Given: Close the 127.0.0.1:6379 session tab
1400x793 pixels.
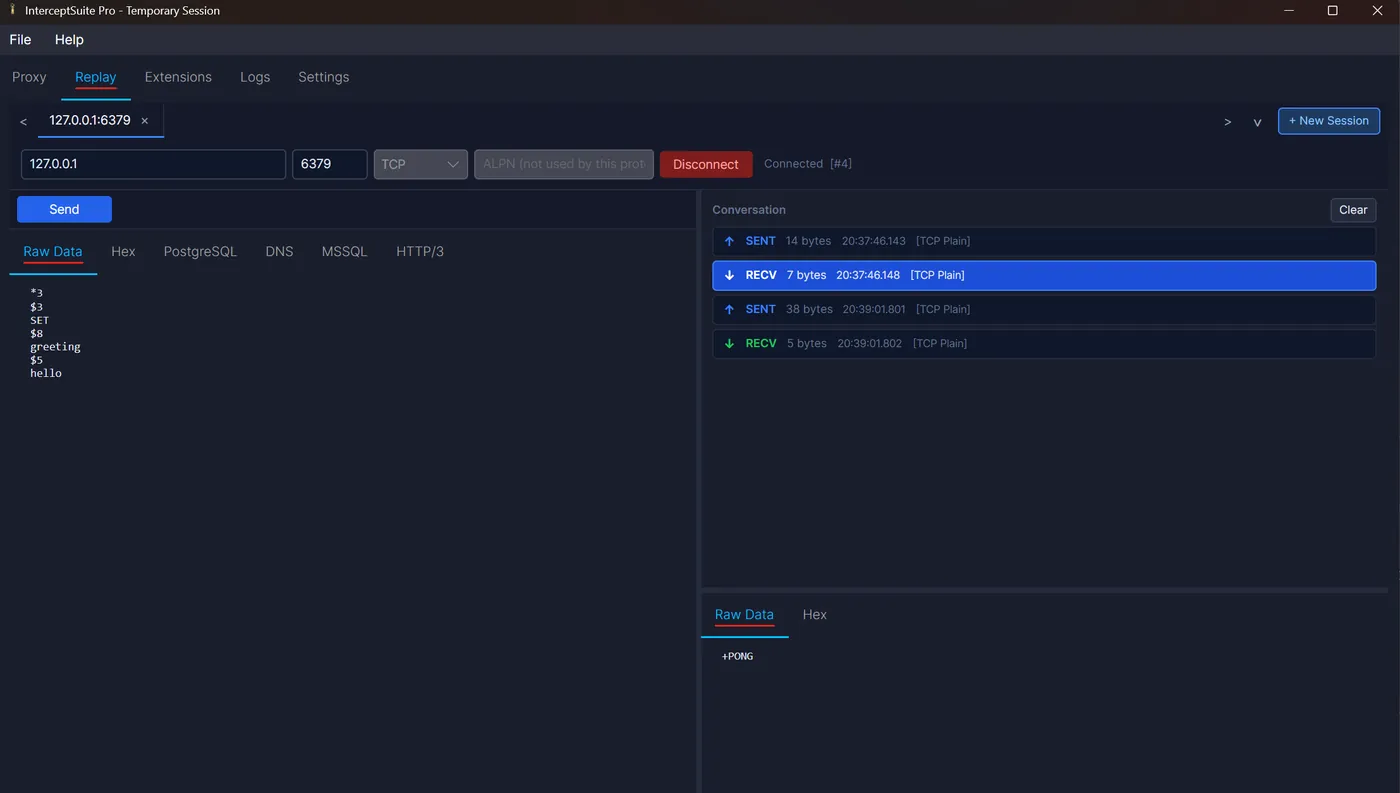Looking at the screenshot, I should coord(145,121).
